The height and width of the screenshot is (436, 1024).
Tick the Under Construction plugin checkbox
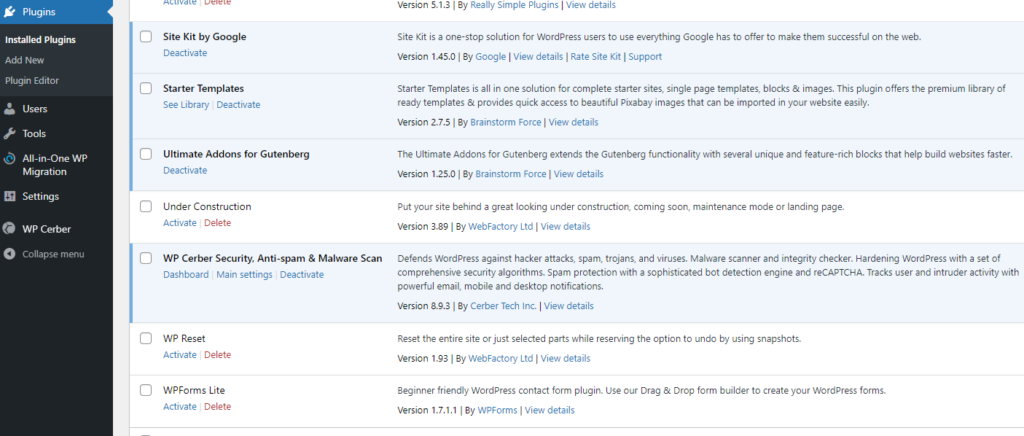(x=146, y=206)
